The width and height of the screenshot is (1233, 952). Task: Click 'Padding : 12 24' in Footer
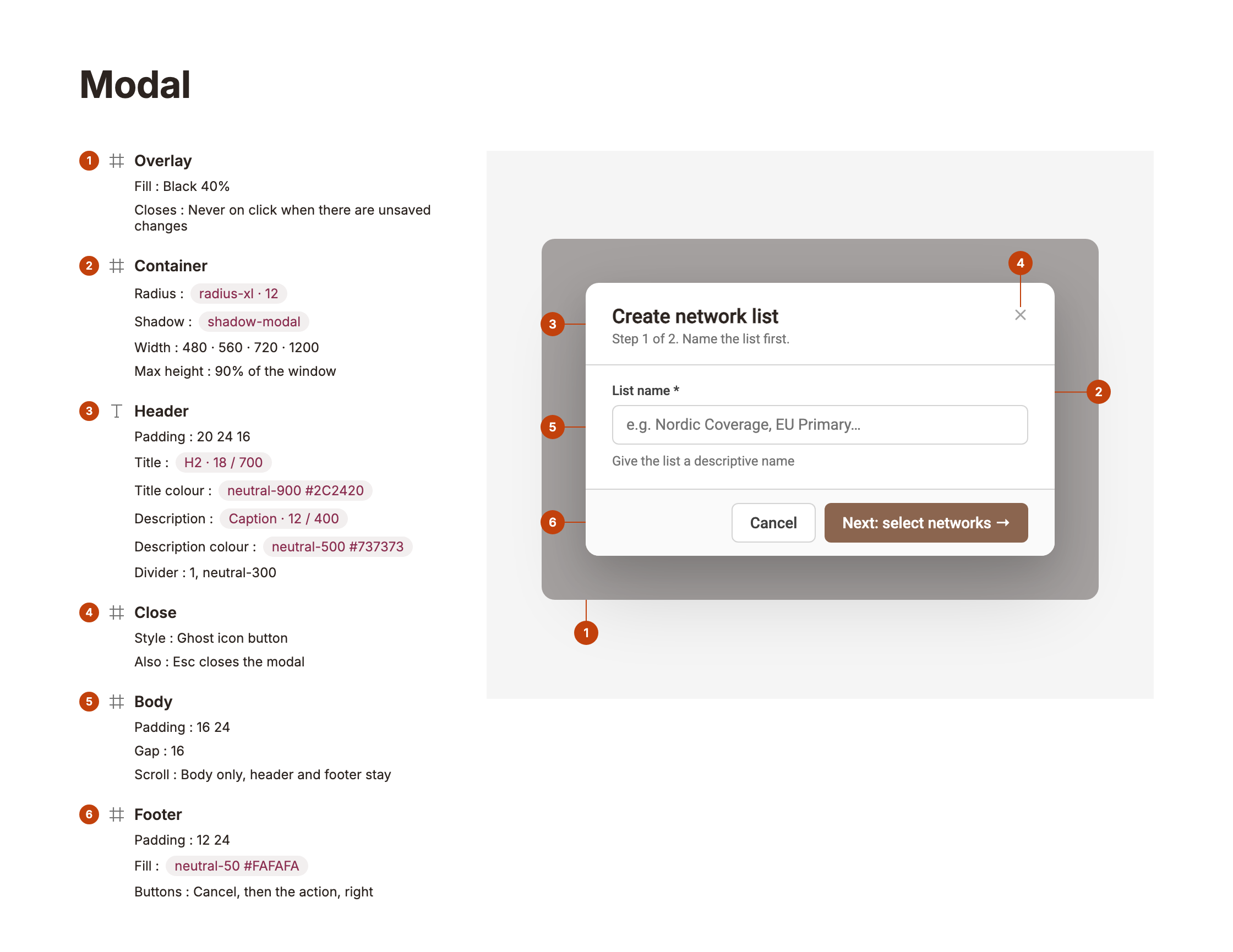point(182,840)
